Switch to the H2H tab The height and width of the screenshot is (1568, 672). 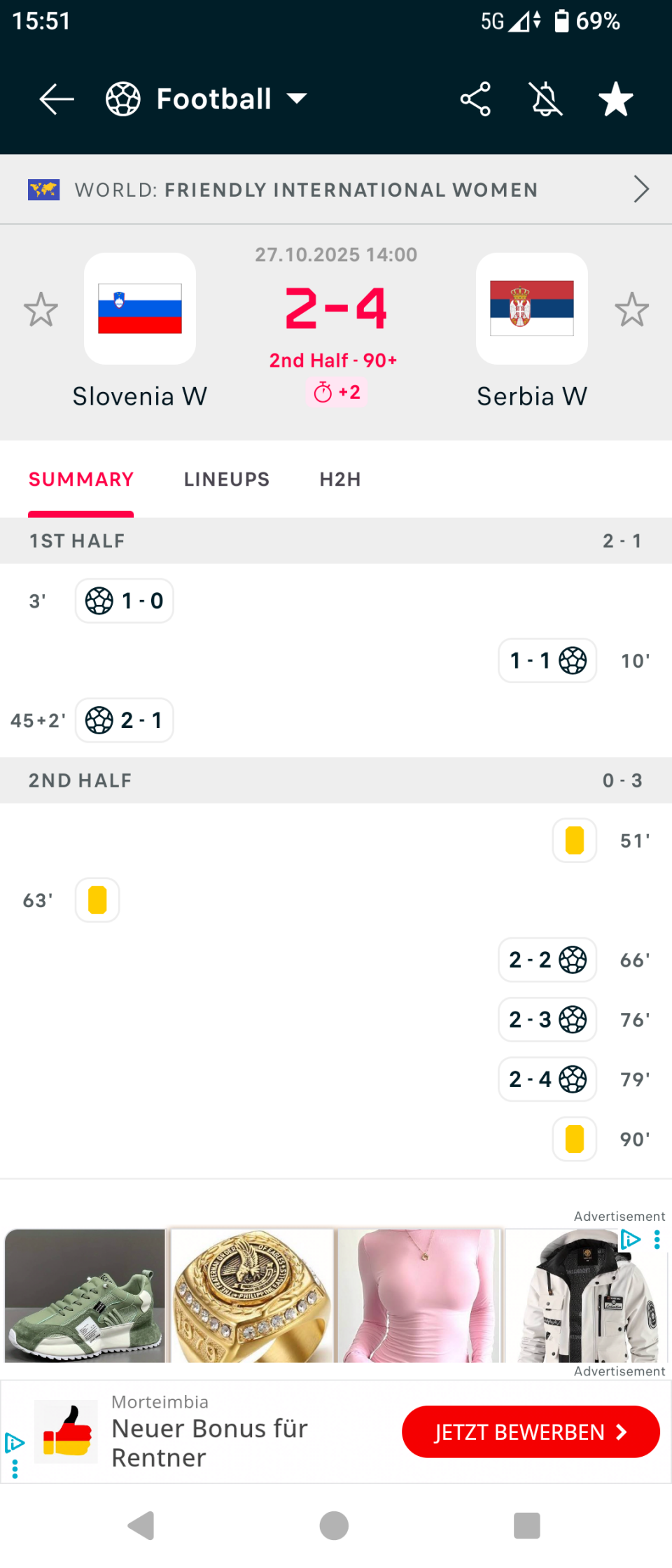(340, 479)
